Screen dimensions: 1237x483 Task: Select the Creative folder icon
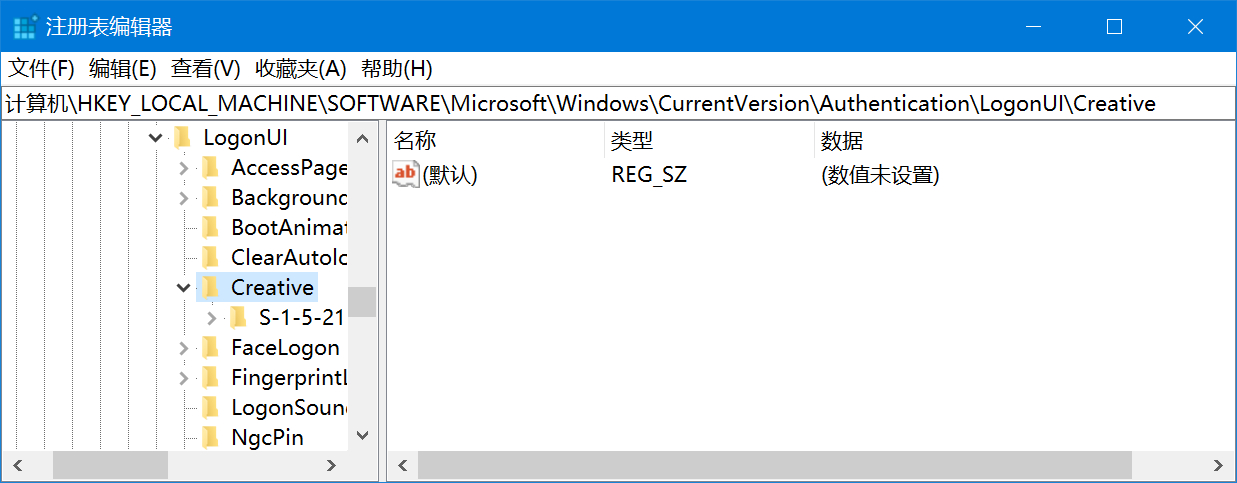[210, 287]
